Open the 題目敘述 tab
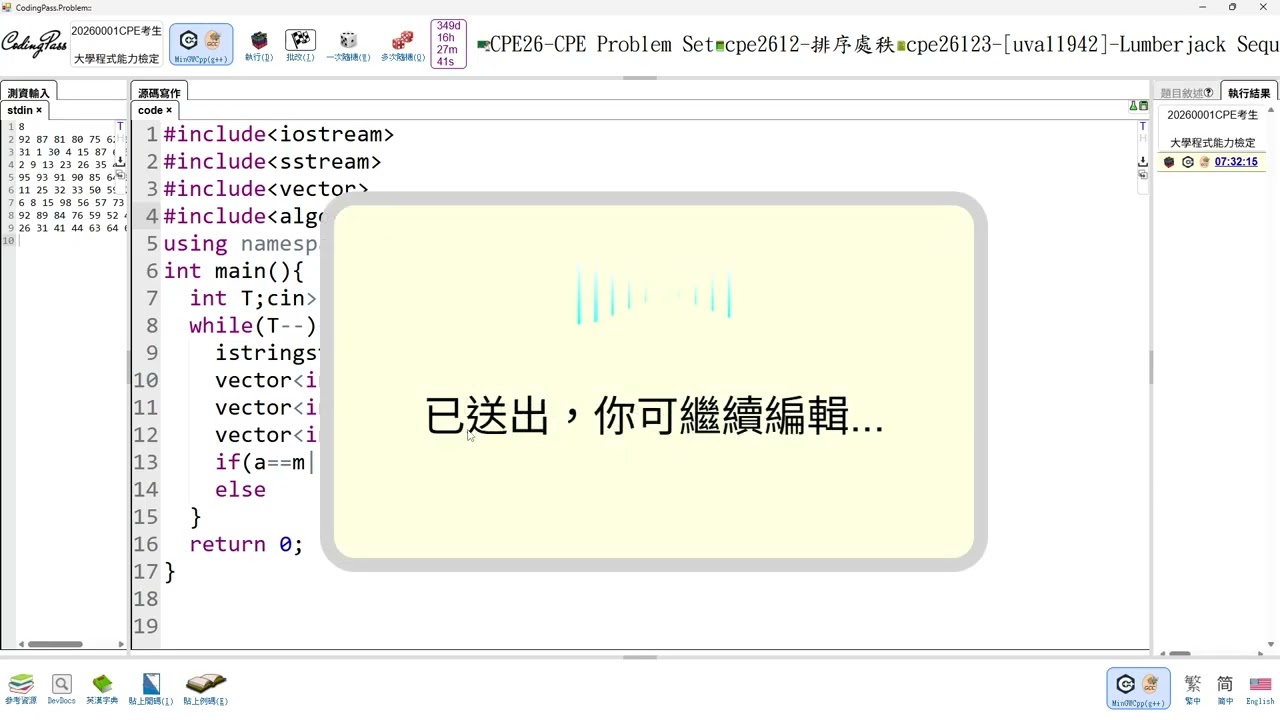This screenshot has width=1280, height=720. pos(1186,93)
